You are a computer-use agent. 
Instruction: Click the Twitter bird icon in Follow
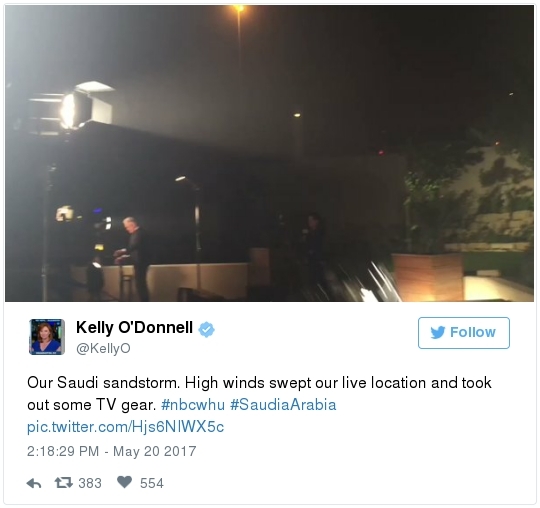pos(438,332)
